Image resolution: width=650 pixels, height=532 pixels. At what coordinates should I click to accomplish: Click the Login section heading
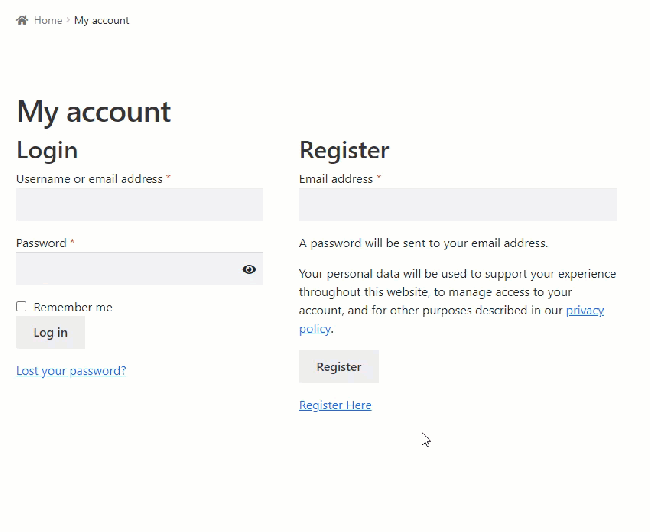pyautogui.click(x=47, y=150)
